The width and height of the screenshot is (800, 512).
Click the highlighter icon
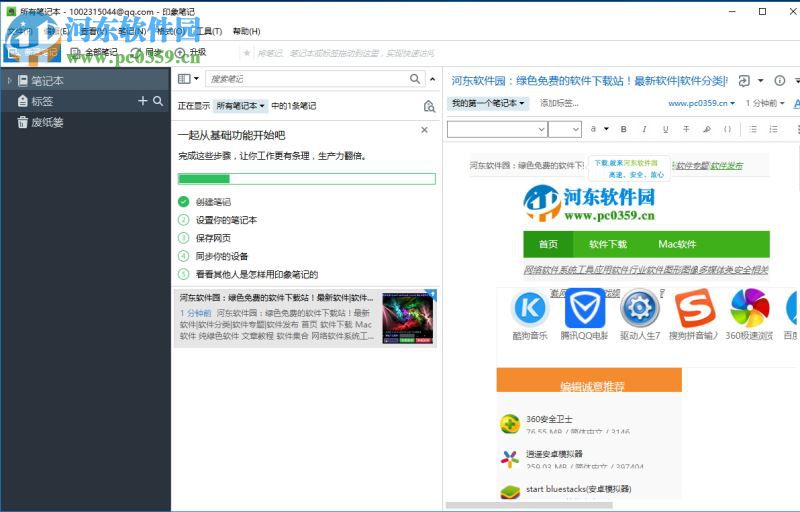(707, 130)
